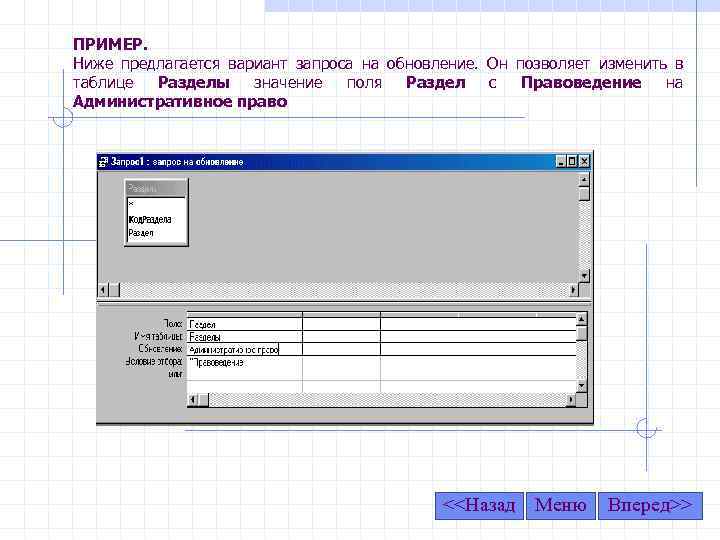Click upper pane horizontal scroll left arrow
The width and height of the screenshot is (720, 540).
(103, 290)
